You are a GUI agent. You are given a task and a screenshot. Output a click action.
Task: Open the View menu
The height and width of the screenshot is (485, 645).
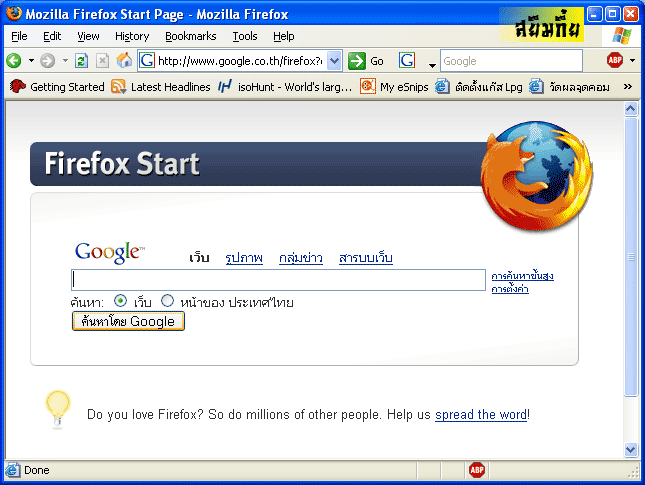tap(88, 36)
